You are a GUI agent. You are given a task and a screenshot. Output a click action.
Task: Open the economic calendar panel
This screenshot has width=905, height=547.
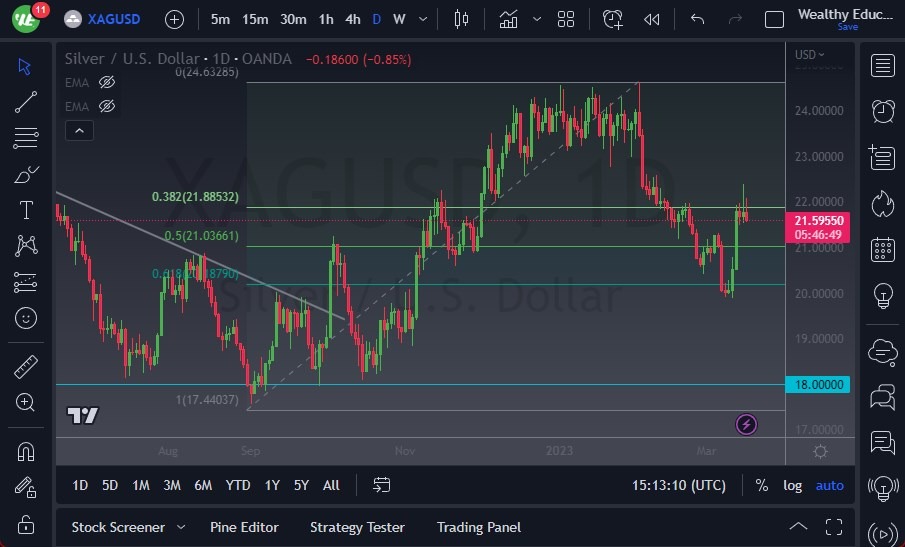tap(882, 249)
